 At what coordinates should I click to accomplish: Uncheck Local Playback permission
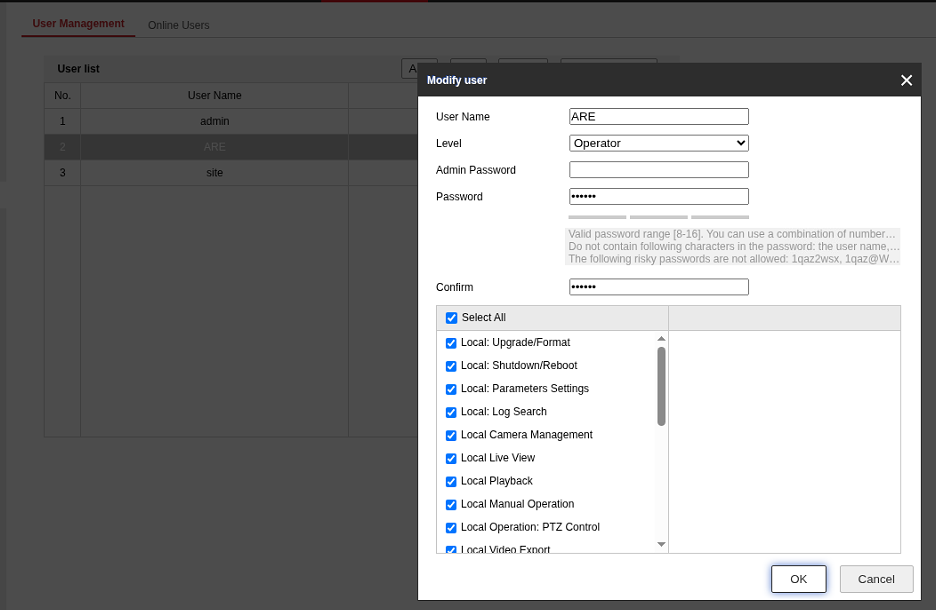[451, 481]
